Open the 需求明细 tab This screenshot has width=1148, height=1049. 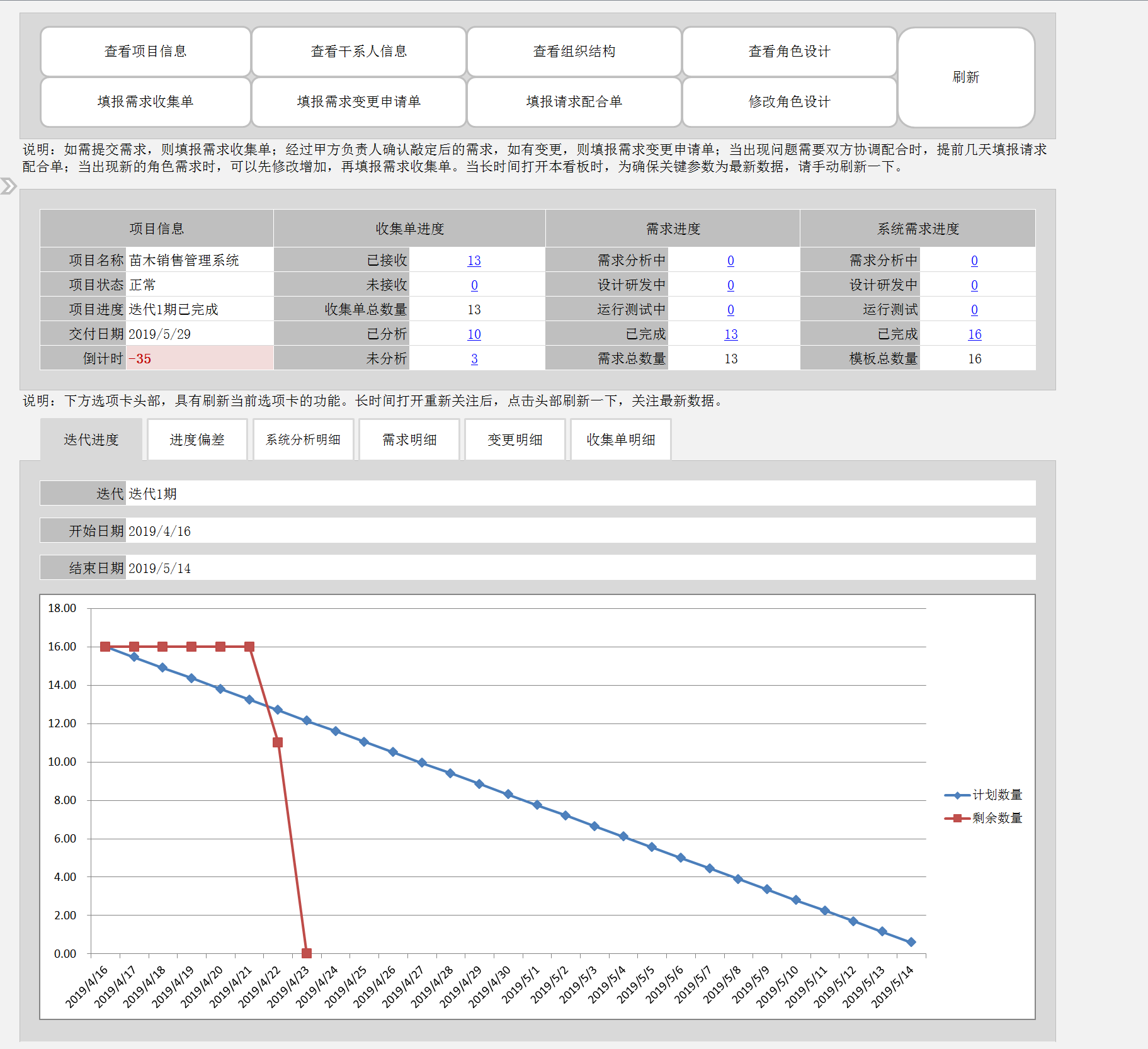[409, 439]
